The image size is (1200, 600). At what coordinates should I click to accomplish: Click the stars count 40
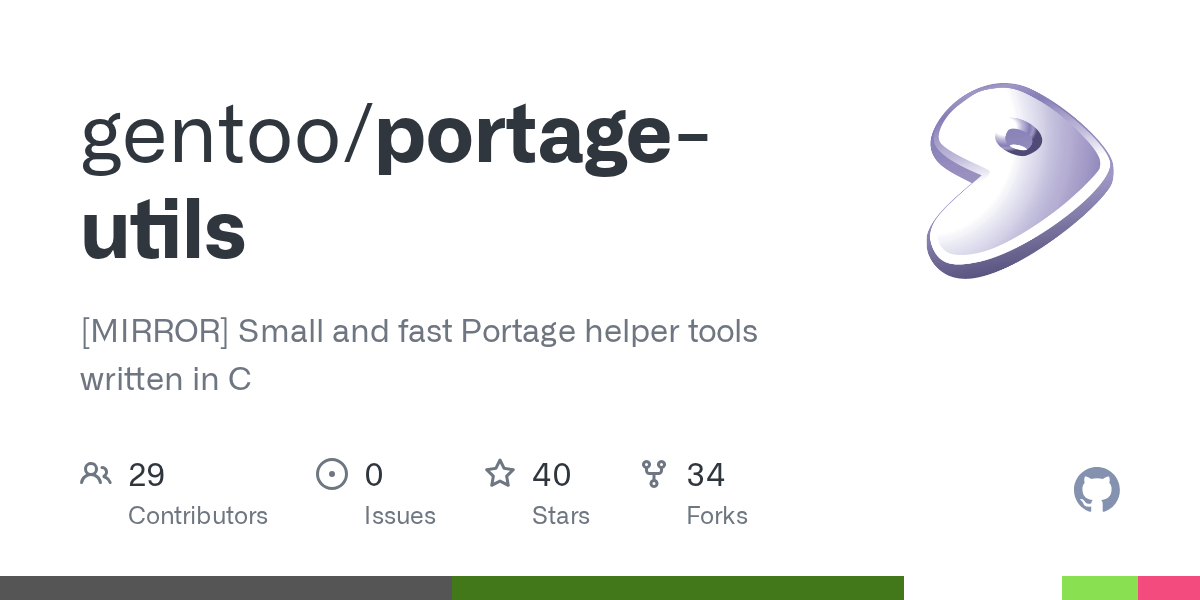pos(551,475)
